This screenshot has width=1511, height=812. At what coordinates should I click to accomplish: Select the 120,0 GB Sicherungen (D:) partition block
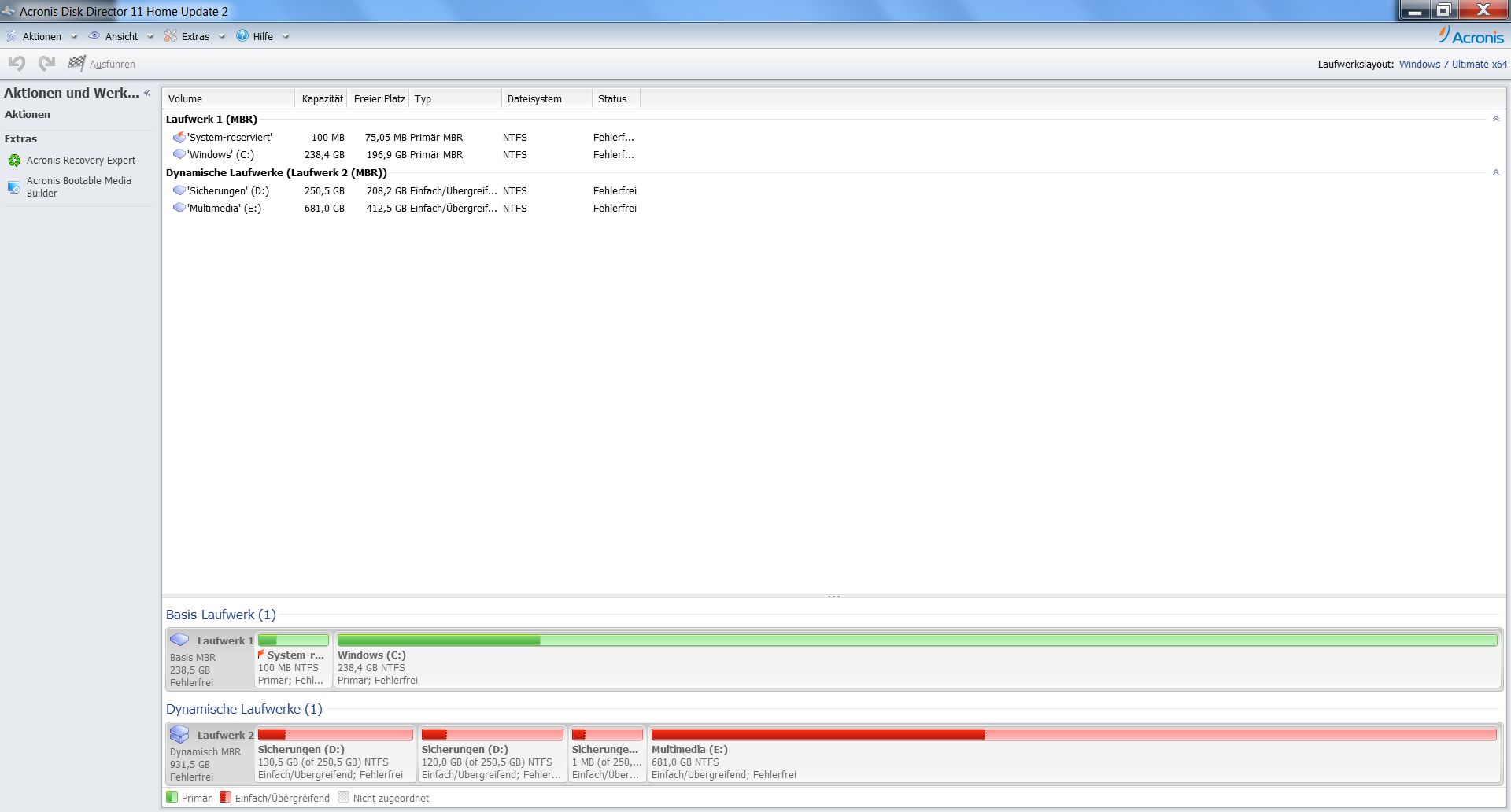(492, 754)
